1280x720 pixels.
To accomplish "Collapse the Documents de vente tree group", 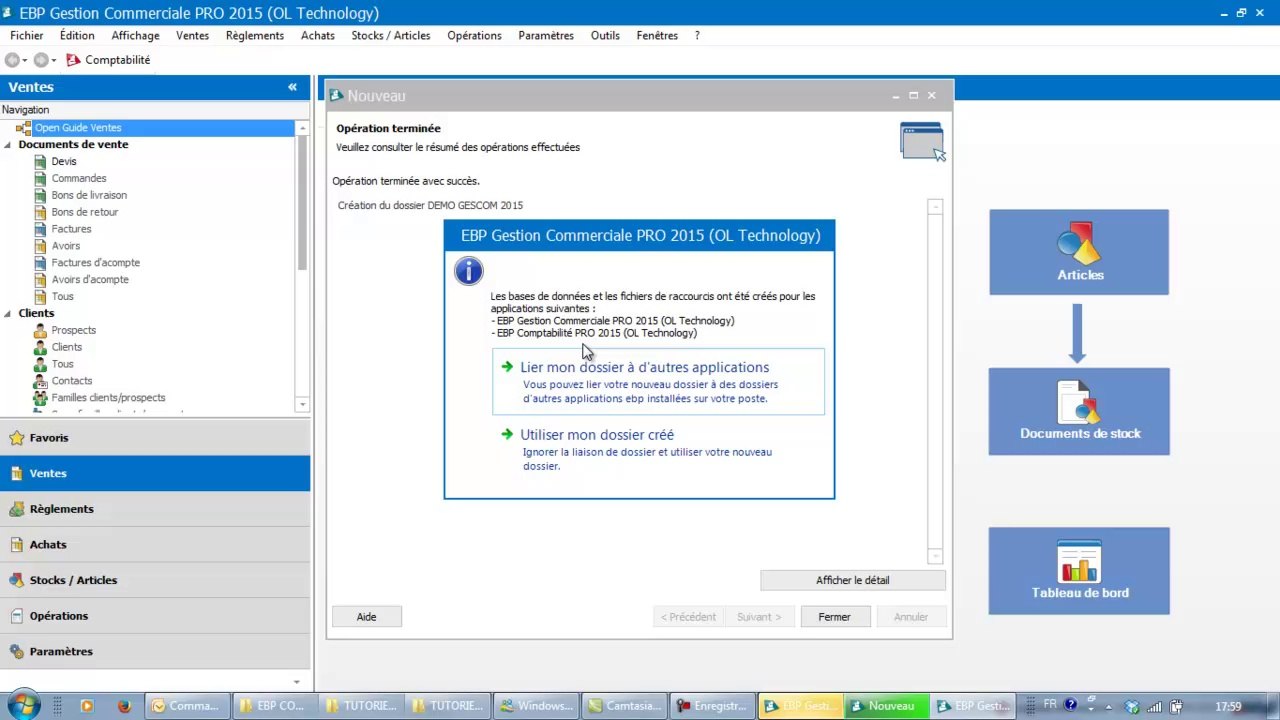I will tap(8, 145).
